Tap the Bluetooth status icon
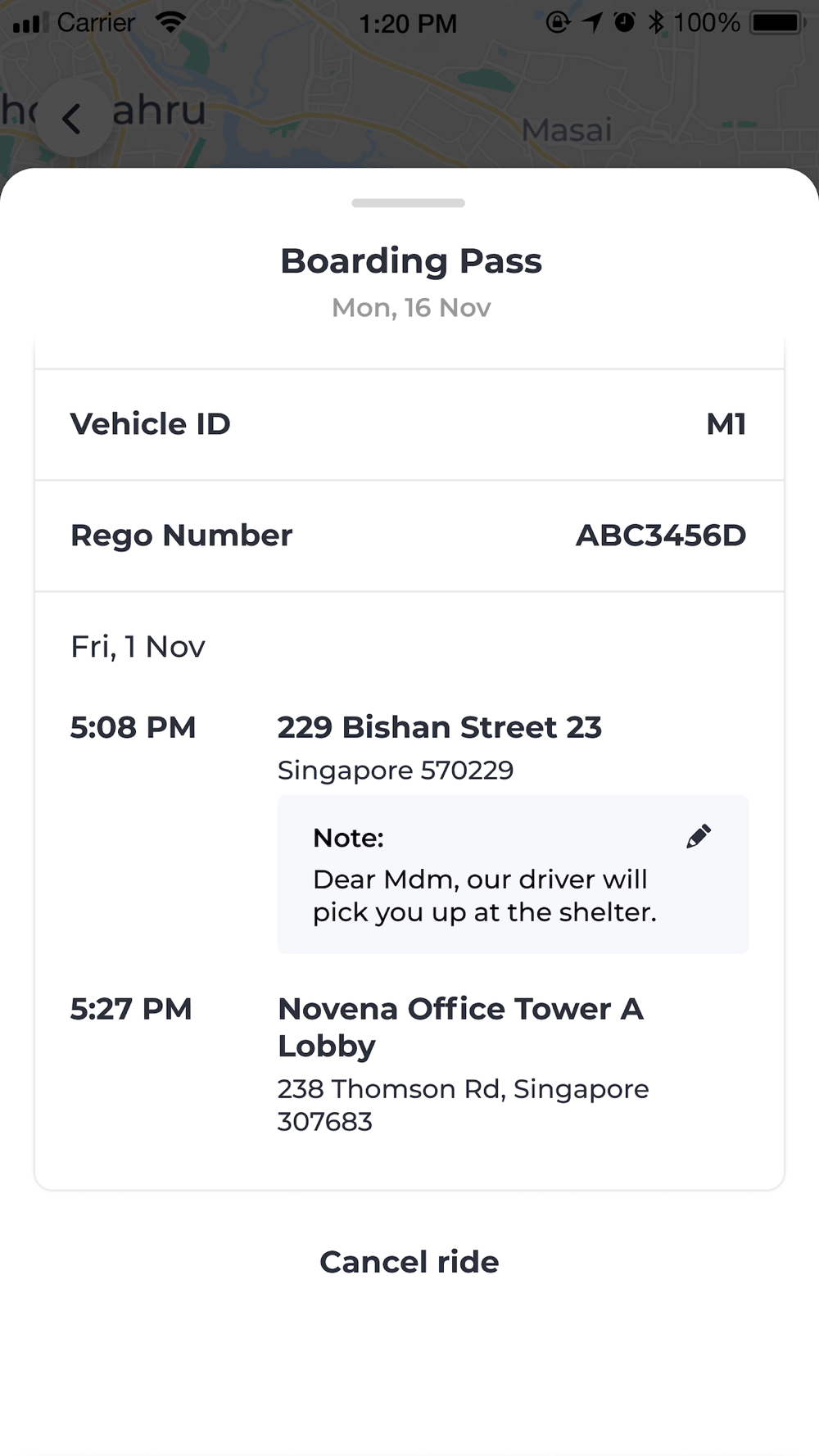The width and height of the screenshot is (819, 1456). click(656, 22)
